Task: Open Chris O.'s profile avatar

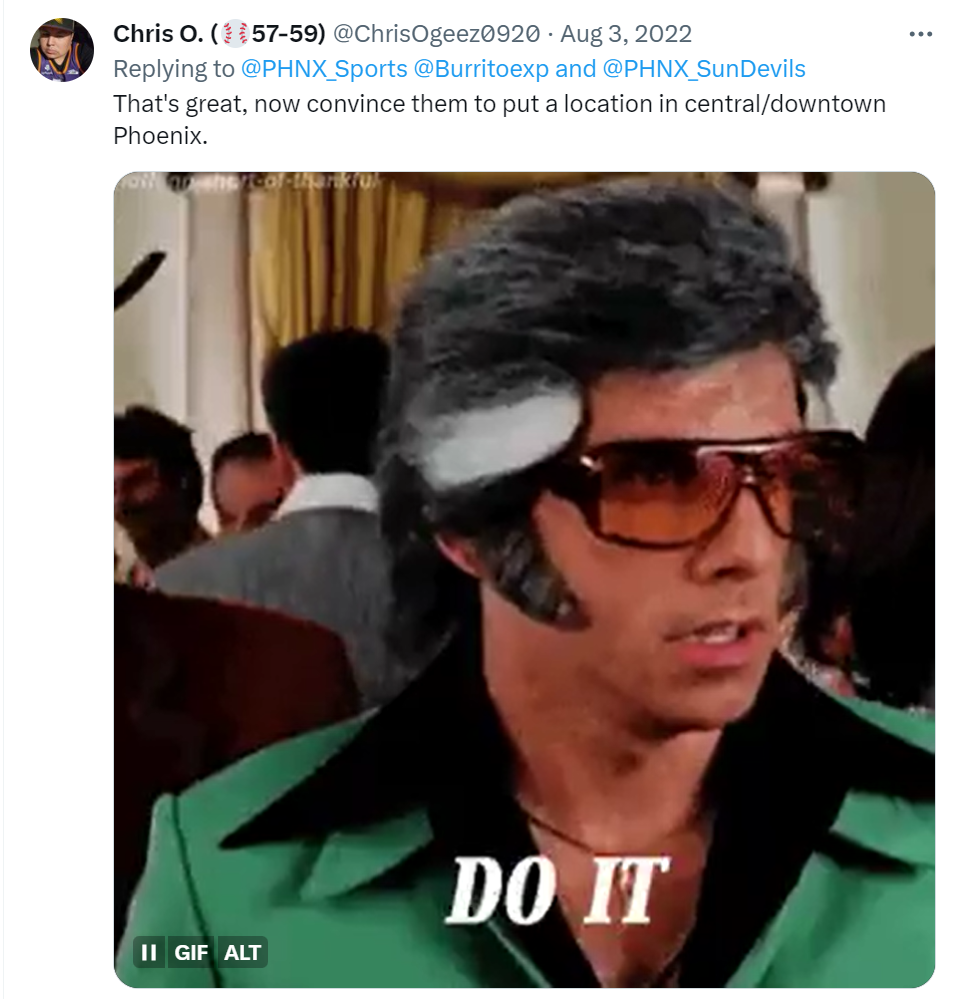Action: coord(62,50)
